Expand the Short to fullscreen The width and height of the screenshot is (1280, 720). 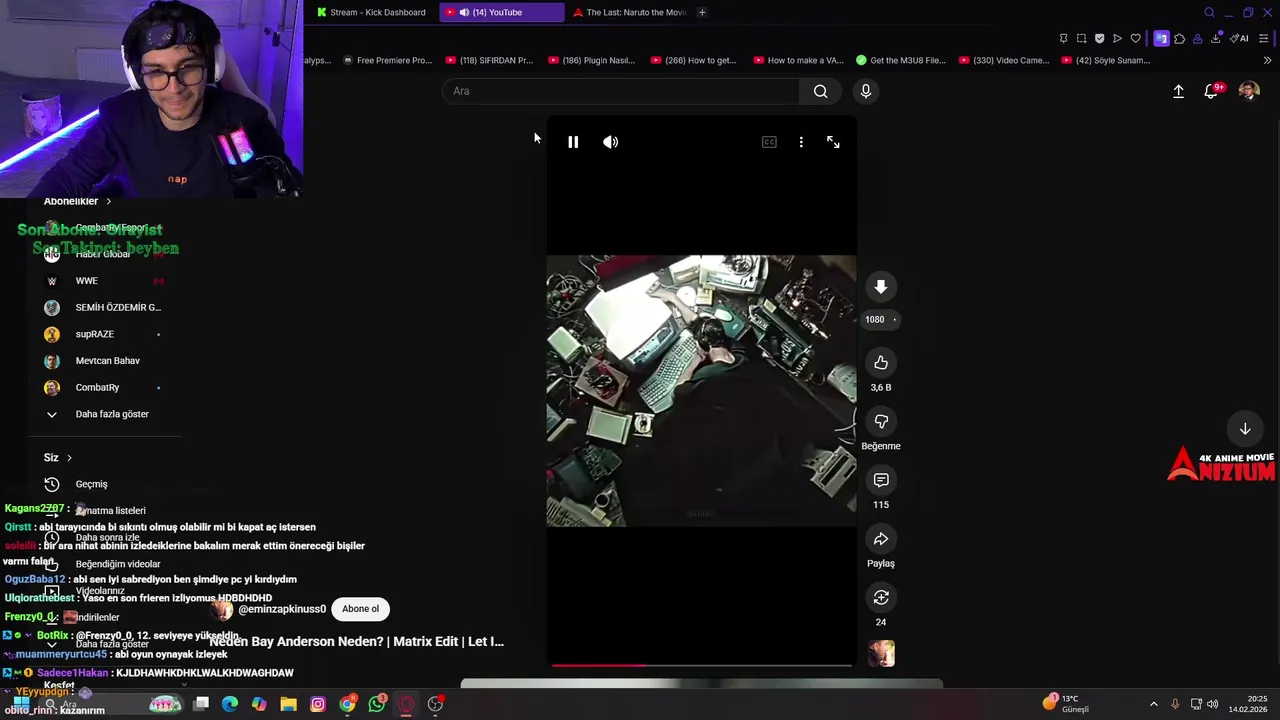pyautogui.click(x=833, y=142)
